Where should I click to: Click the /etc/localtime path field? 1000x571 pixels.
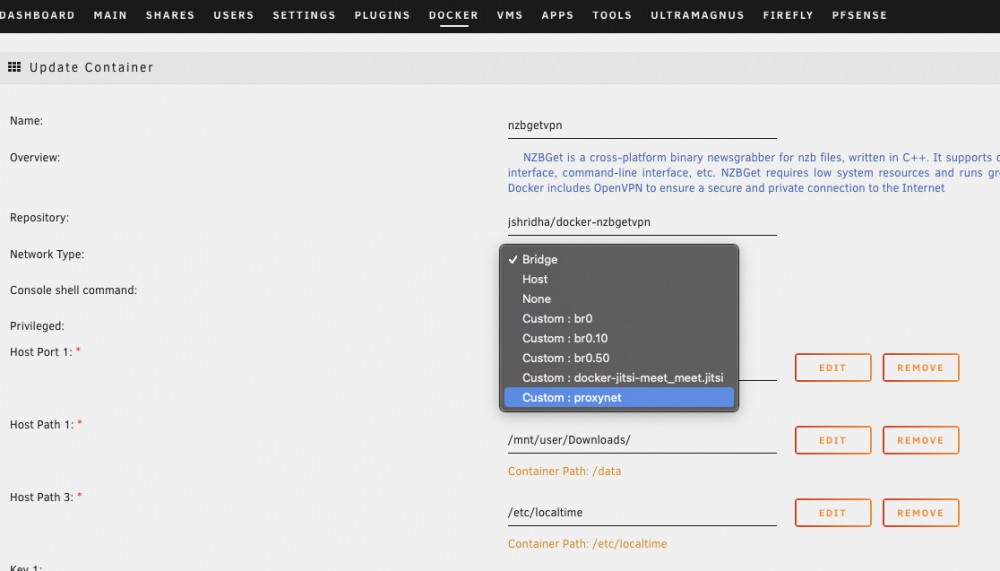click(x=642, y=513)
